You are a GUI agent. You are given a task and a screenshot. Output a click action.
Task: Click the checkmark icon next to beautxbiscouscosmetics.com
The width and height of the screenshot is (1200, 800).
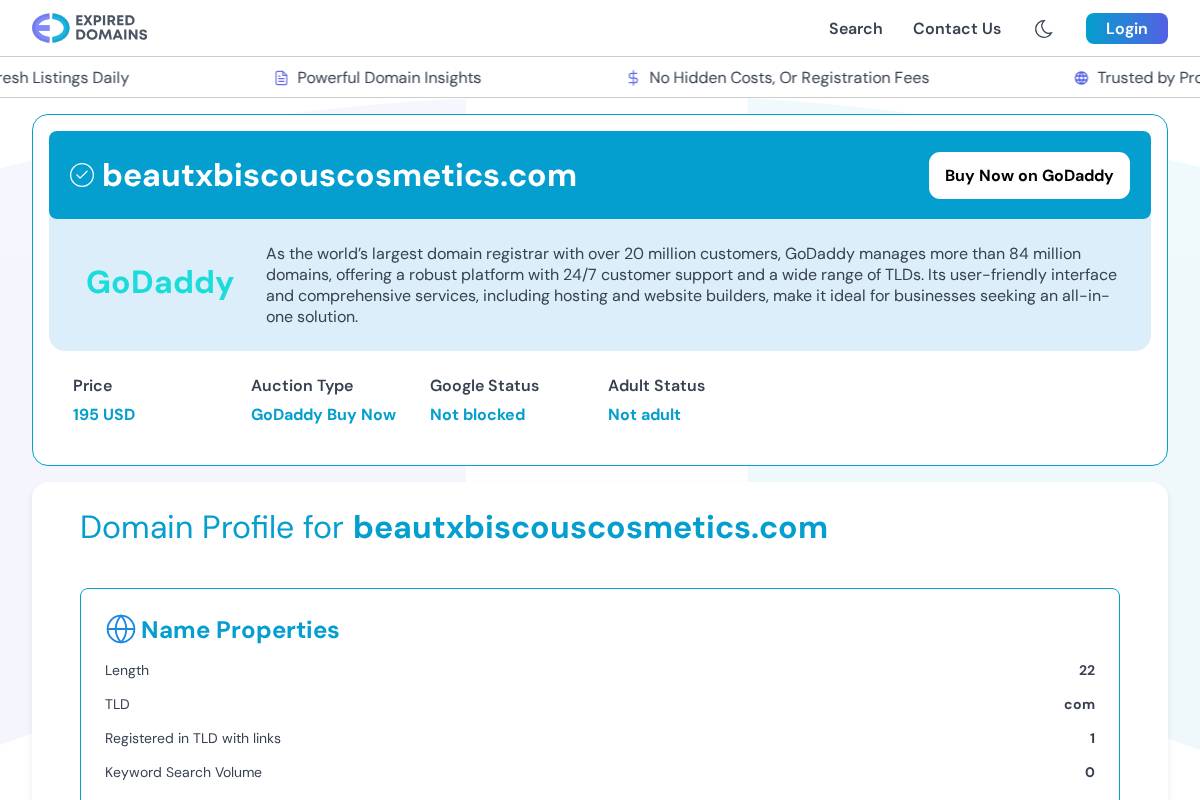pos(82,174)
